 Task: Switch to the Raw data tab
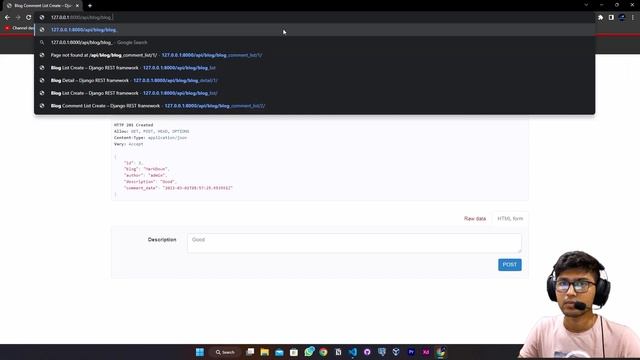(x=475, y=219)
